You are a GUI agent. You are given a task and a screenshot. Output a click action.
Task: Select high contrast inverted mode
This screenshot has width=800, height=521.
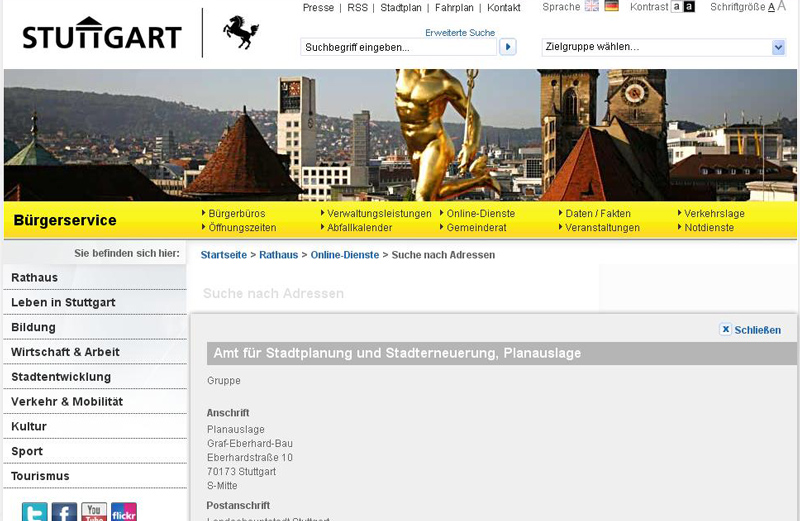(x=689, y=7)
